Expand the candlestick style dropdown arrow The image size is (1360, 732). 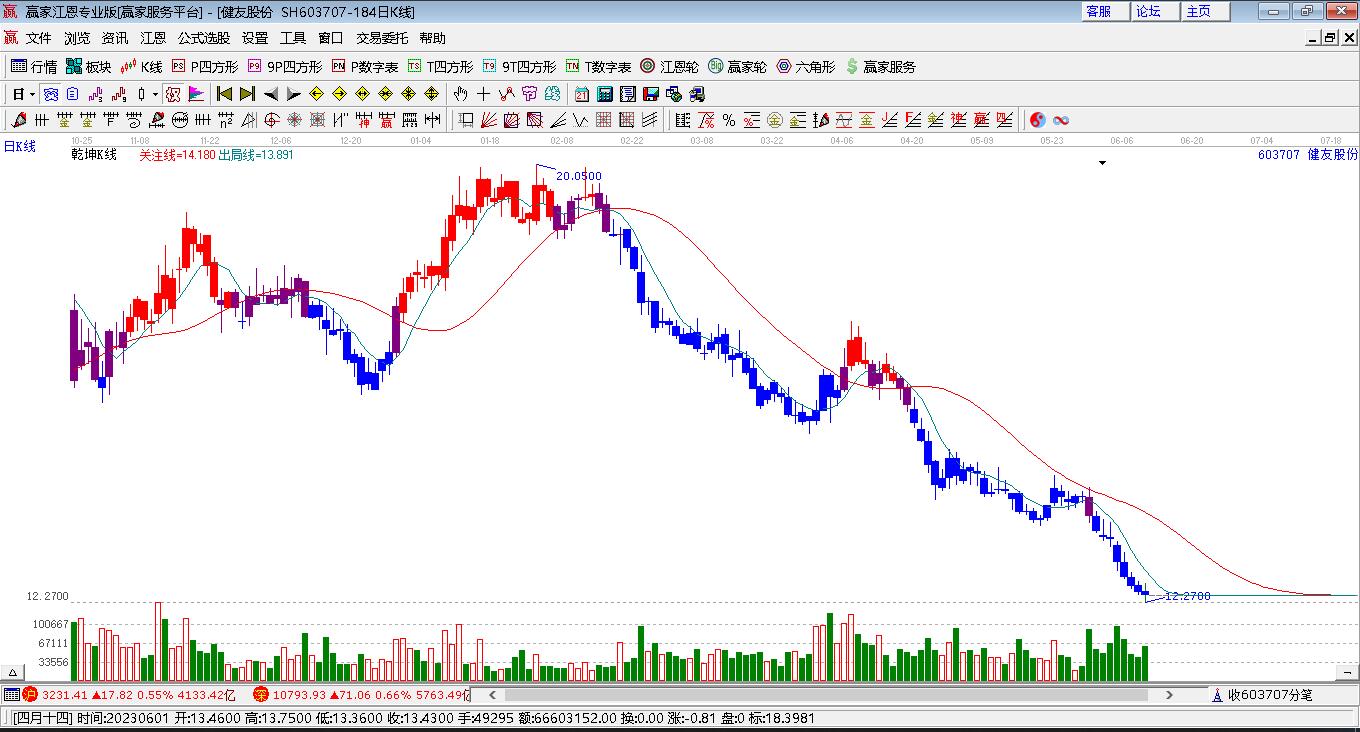[x=155, y=94]
